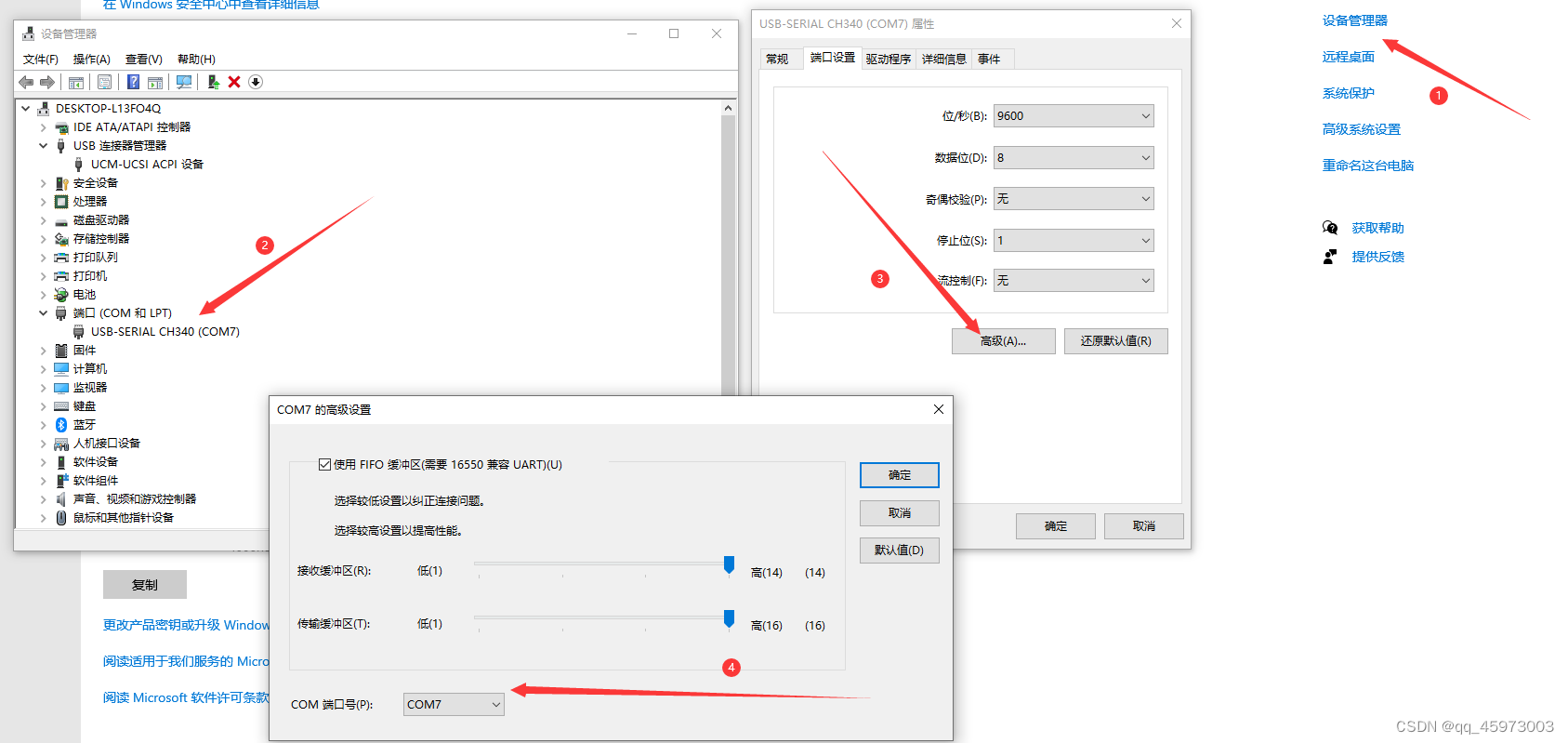Show or hide the action pane icon
This screenshot has width=1568, height=743.
tap(155, 82)
